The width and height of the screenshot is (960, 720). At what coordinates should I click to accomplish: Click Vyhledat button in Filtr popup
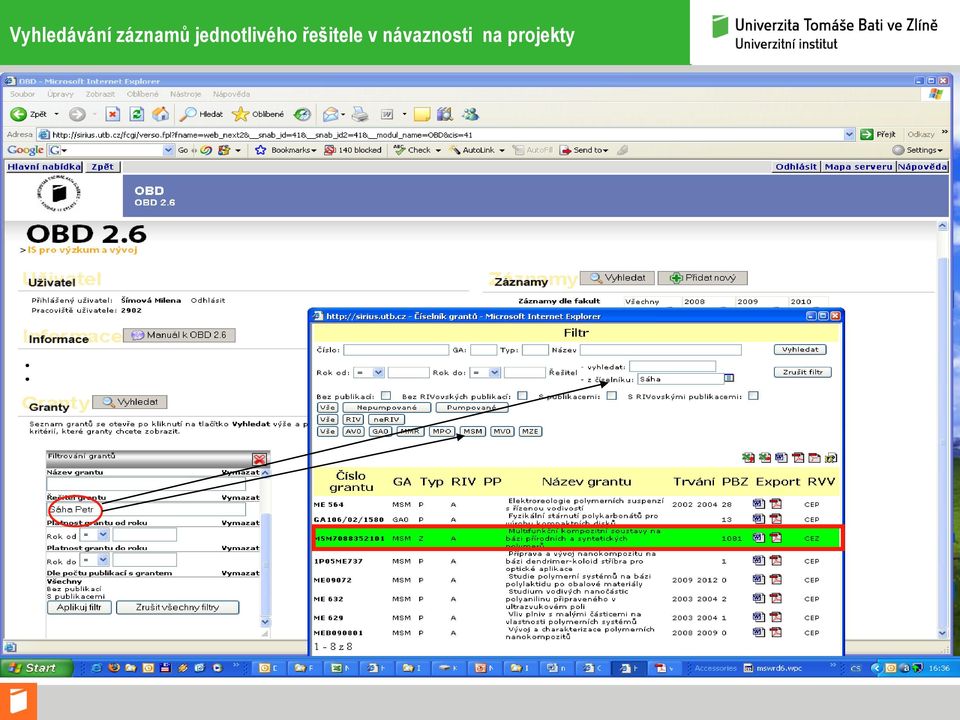(800, 350)
